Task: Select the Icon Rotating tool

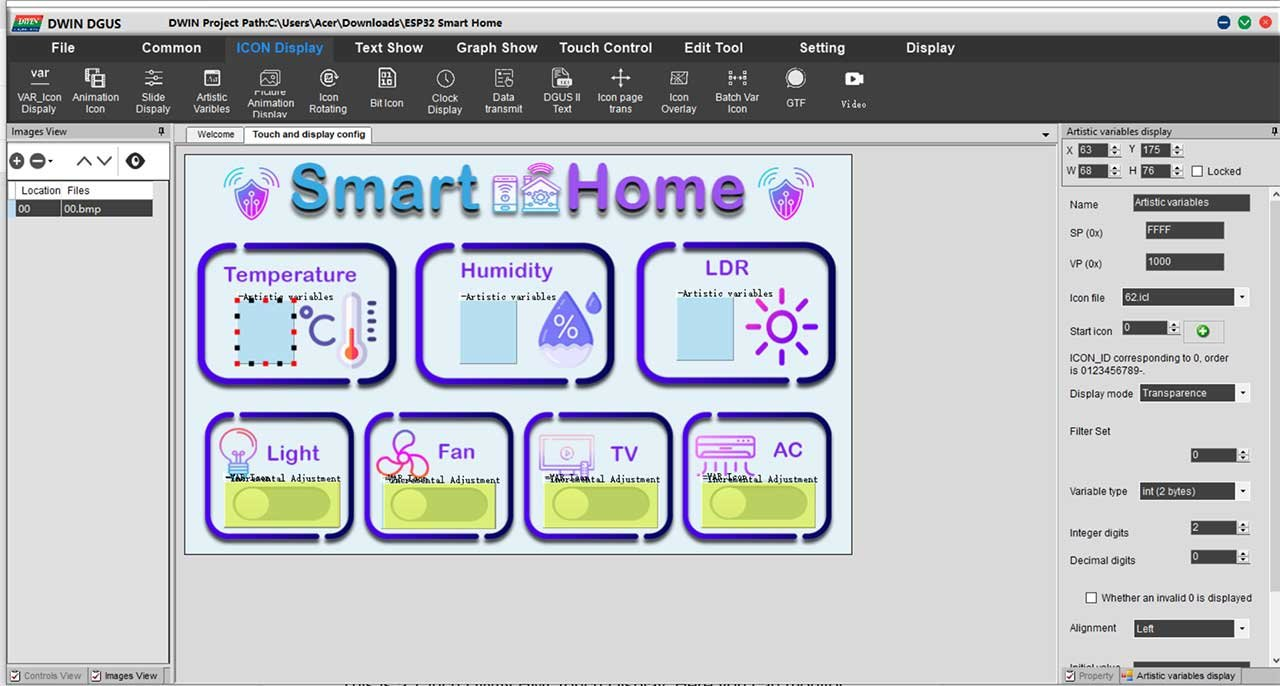Action: (328, 89)
